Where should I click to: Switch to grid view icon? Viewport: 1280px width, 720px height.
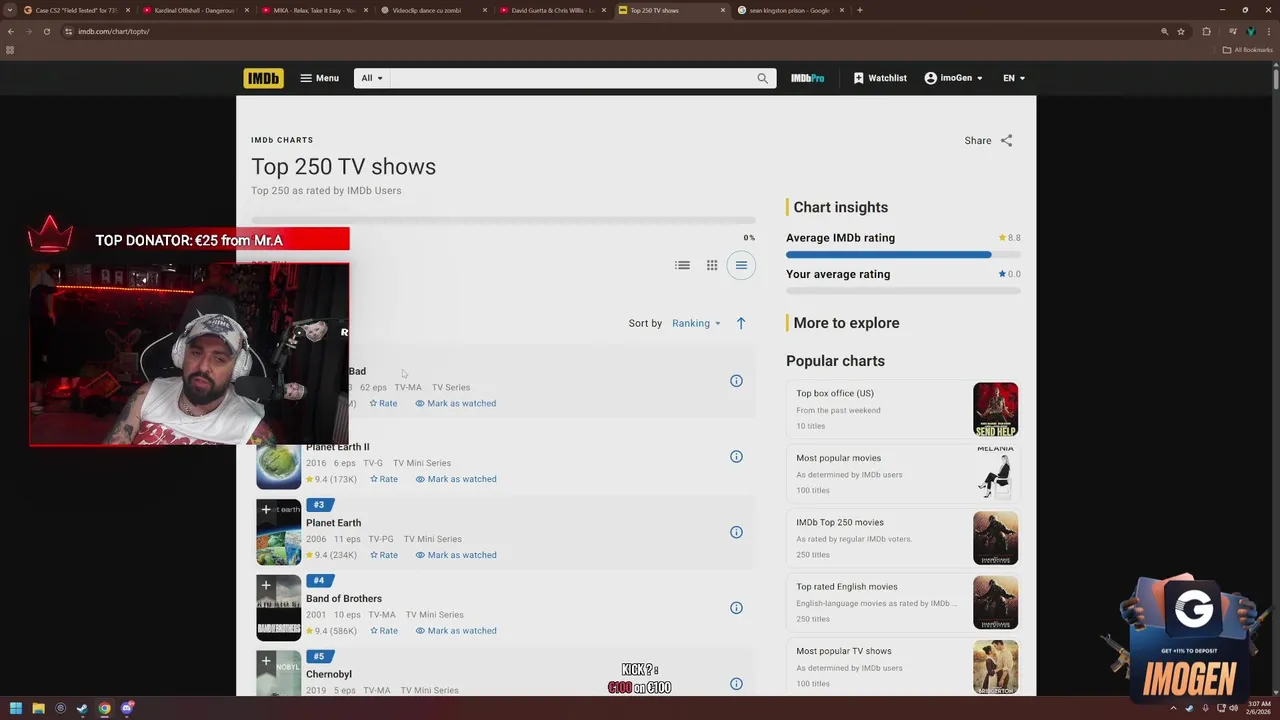[x=712, y=265]
